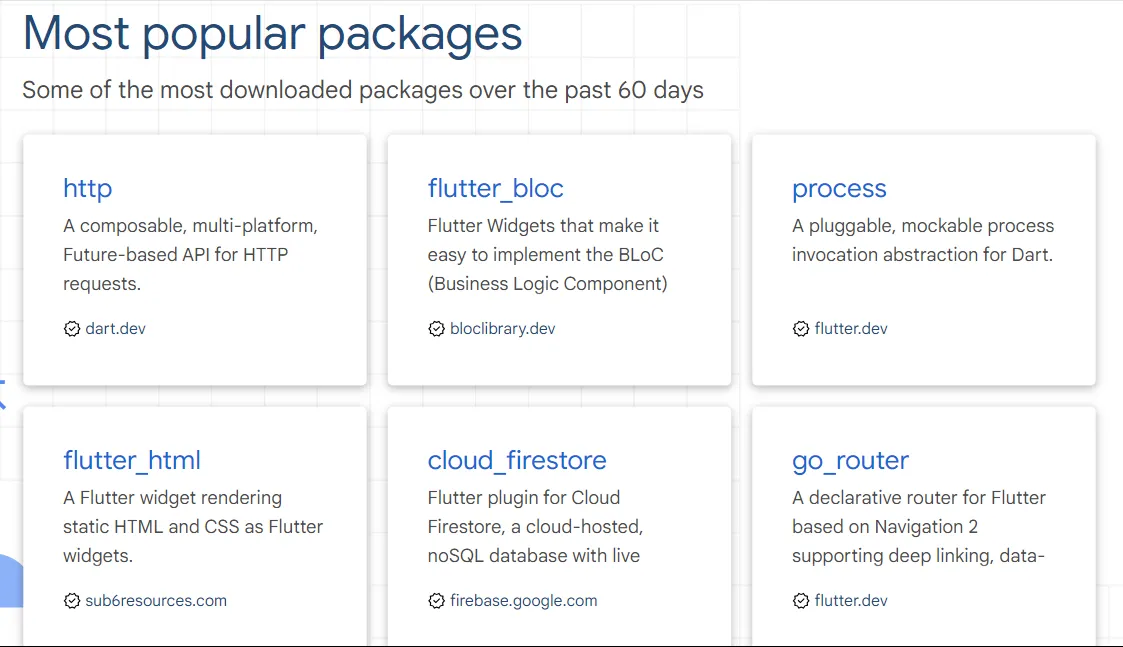Open the cloud_firestore package title
This screenshot has width=1123, height=647.
click(517, 460)
